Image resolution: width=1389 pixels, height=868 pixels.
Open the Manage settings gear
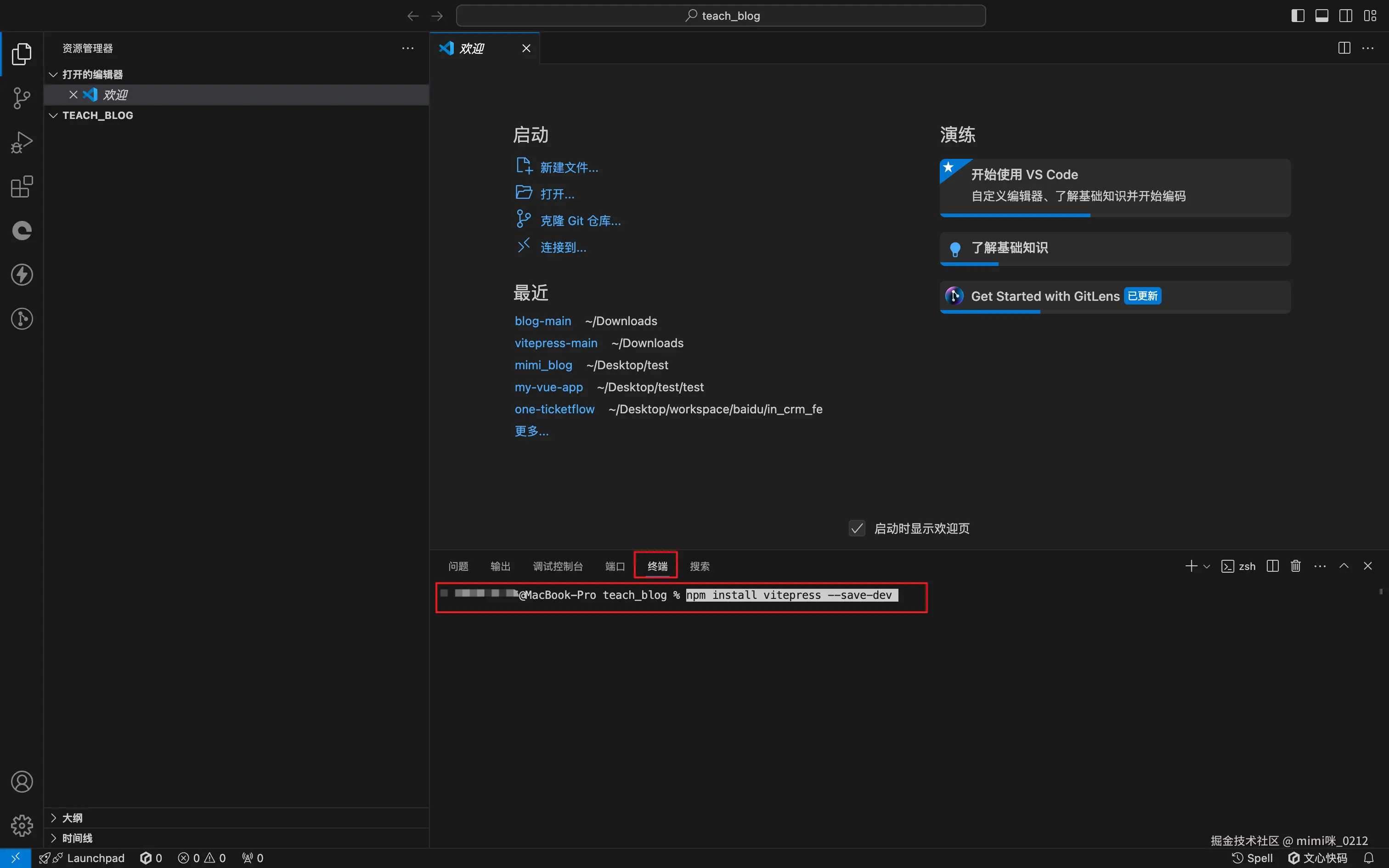[22, 826]
